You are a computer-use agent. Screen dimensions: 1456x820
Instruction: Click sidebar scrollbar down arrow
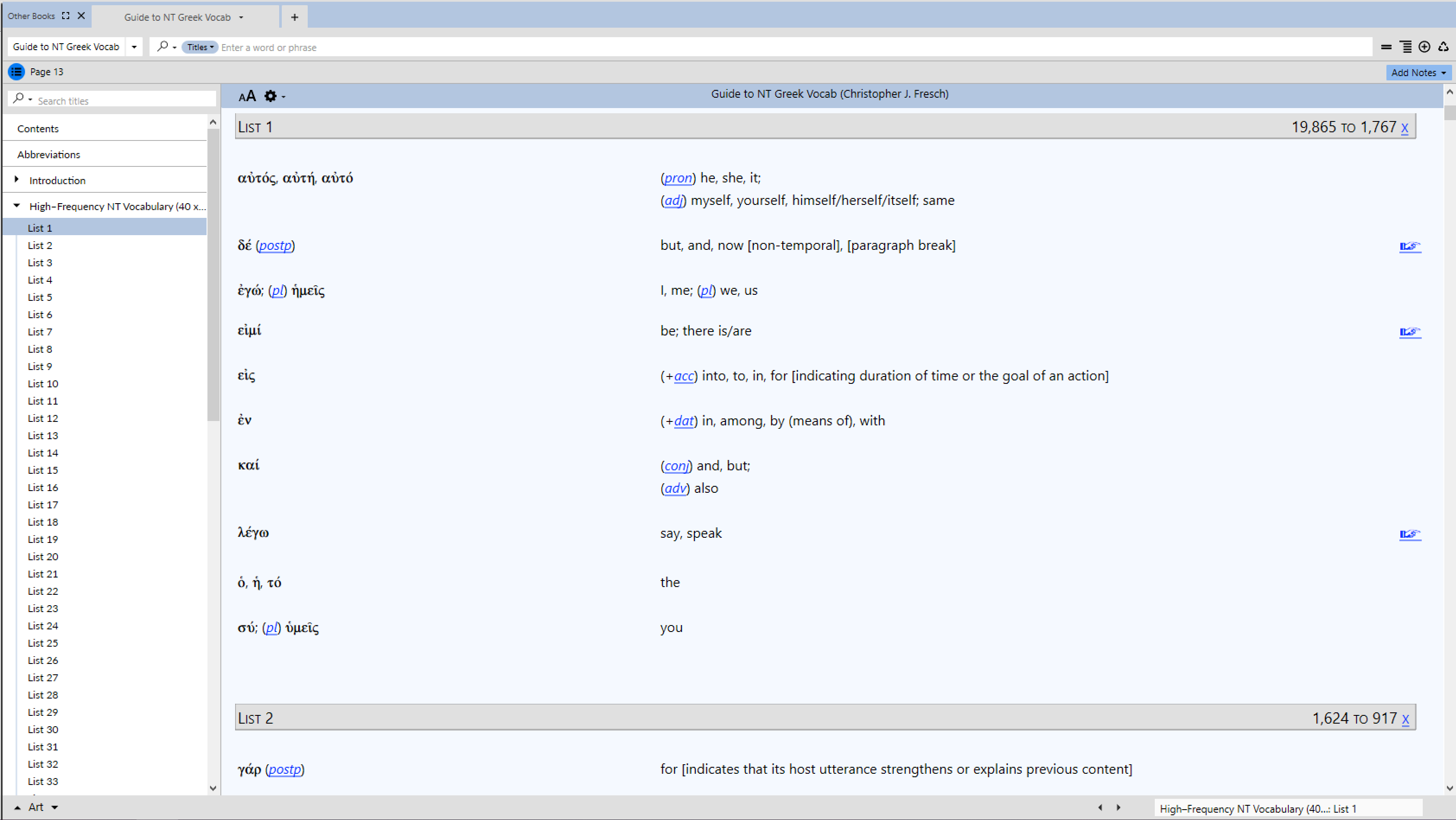coord(213,788)
